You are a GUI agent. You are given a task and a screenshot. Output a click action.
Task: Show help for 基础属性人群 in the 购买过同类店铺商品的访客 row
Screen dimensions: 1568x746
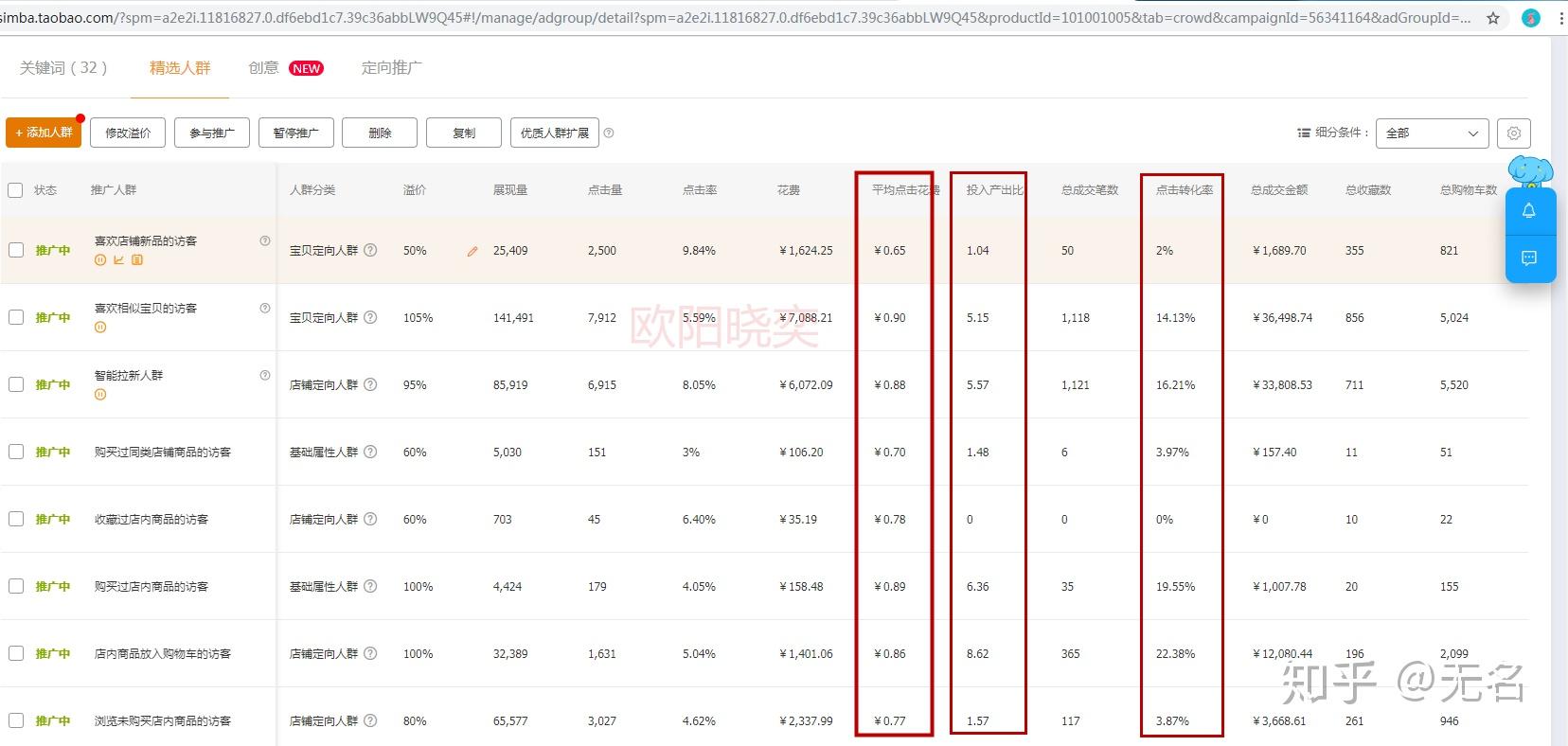[370, 452]
